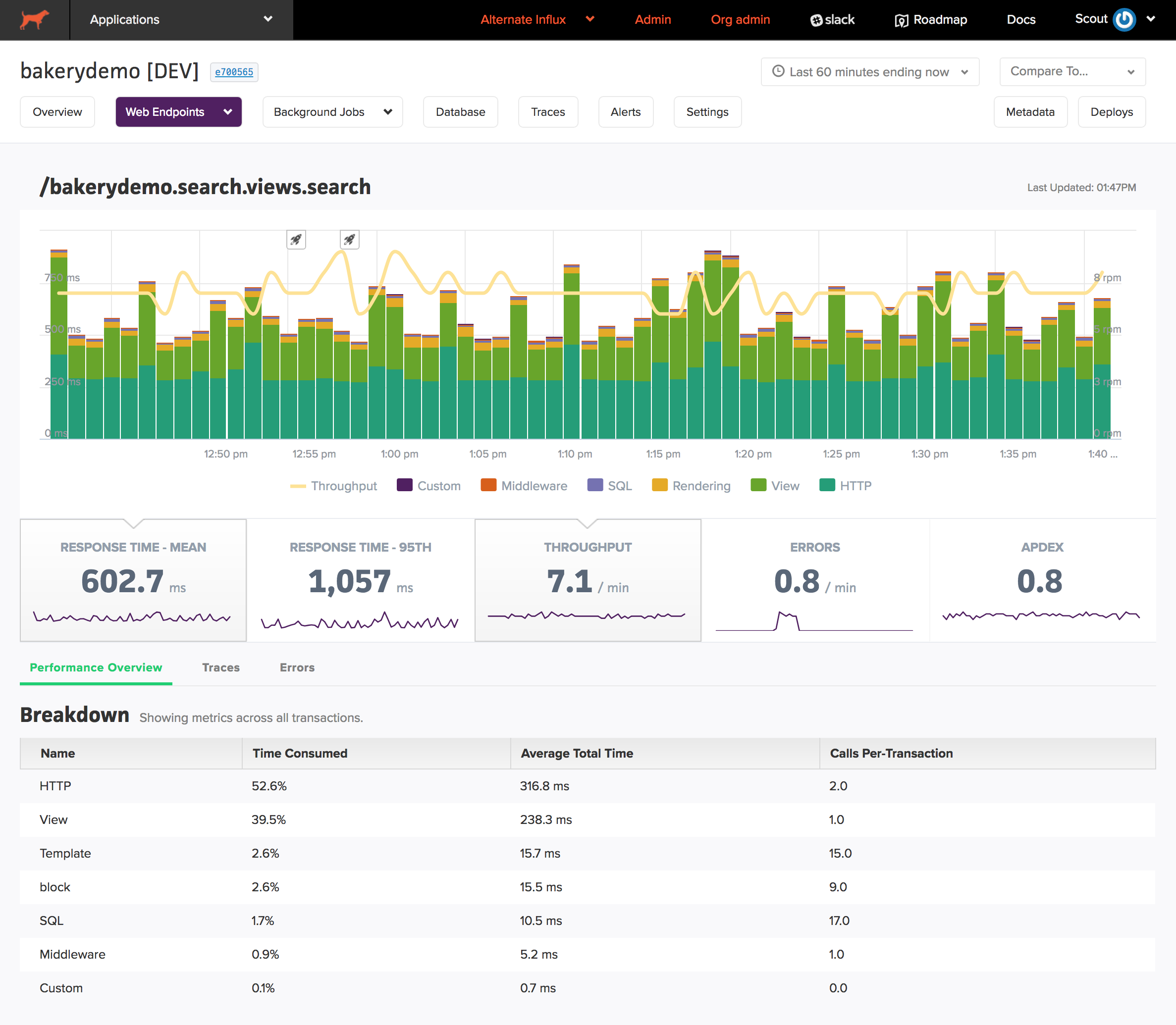The width and height of the screenshot is (1176, 1025).
Task: Open the Org admin link
Action: click(741, 19)
